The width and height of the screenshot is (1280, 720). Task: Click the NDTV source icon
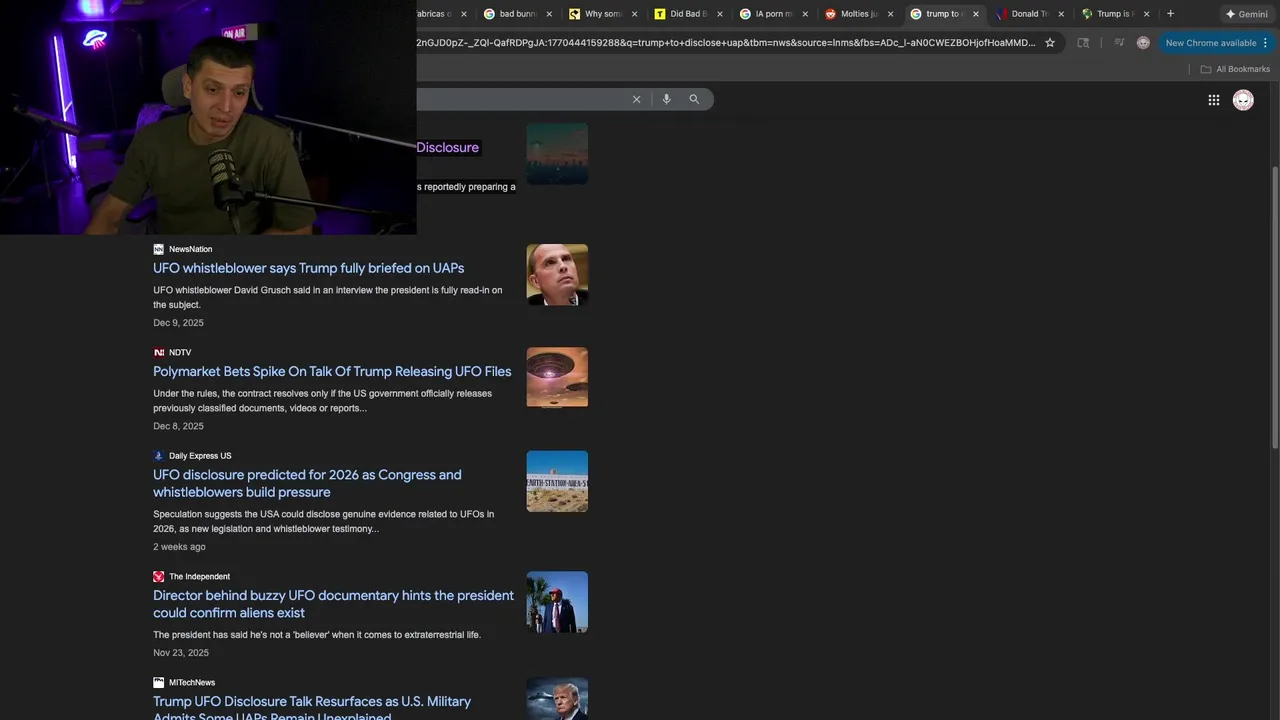[x=158, y=352]
